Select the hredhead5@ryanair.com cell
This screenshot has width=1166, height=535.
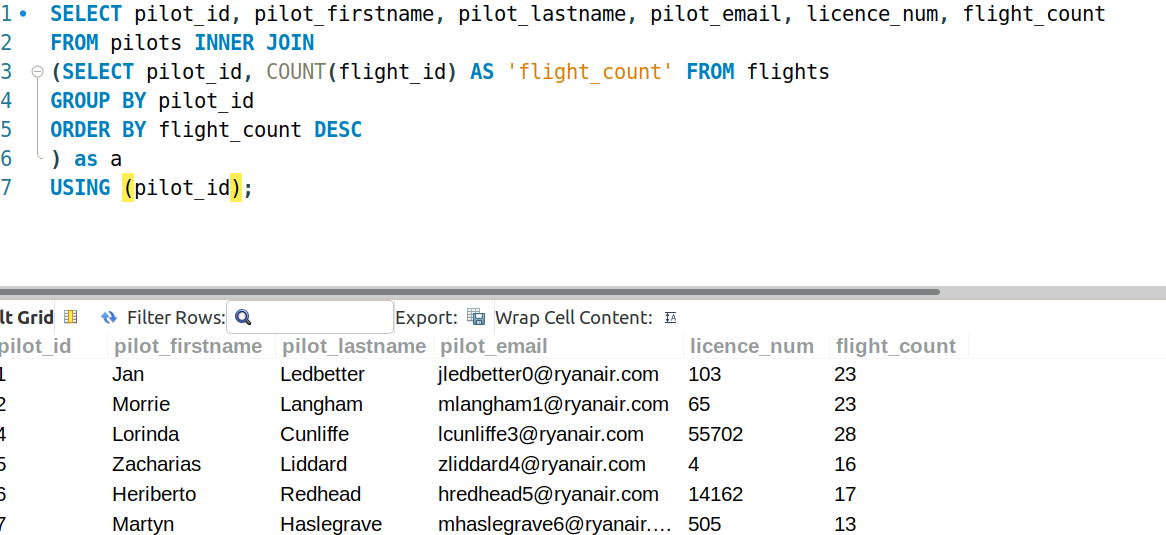[x=548, y=494]
